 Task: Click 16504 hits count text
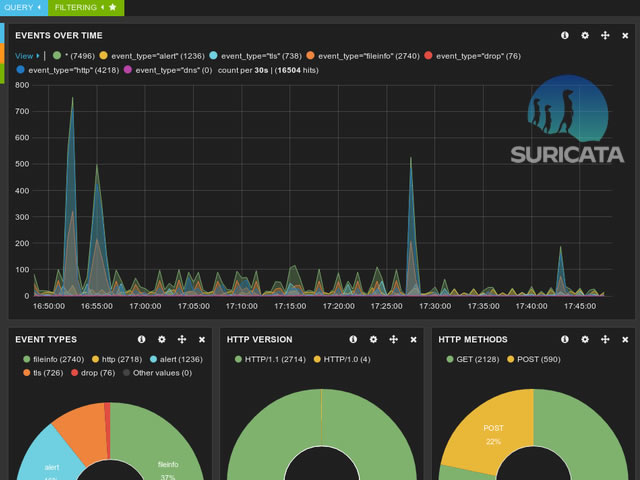296,70
